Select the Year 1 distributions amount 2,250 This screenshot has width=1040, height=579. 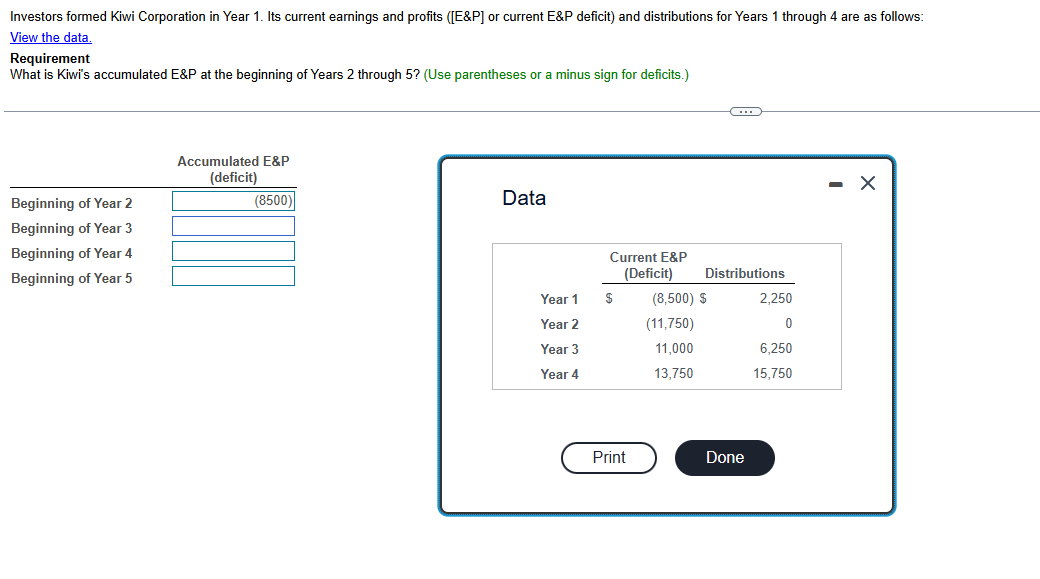778,298
